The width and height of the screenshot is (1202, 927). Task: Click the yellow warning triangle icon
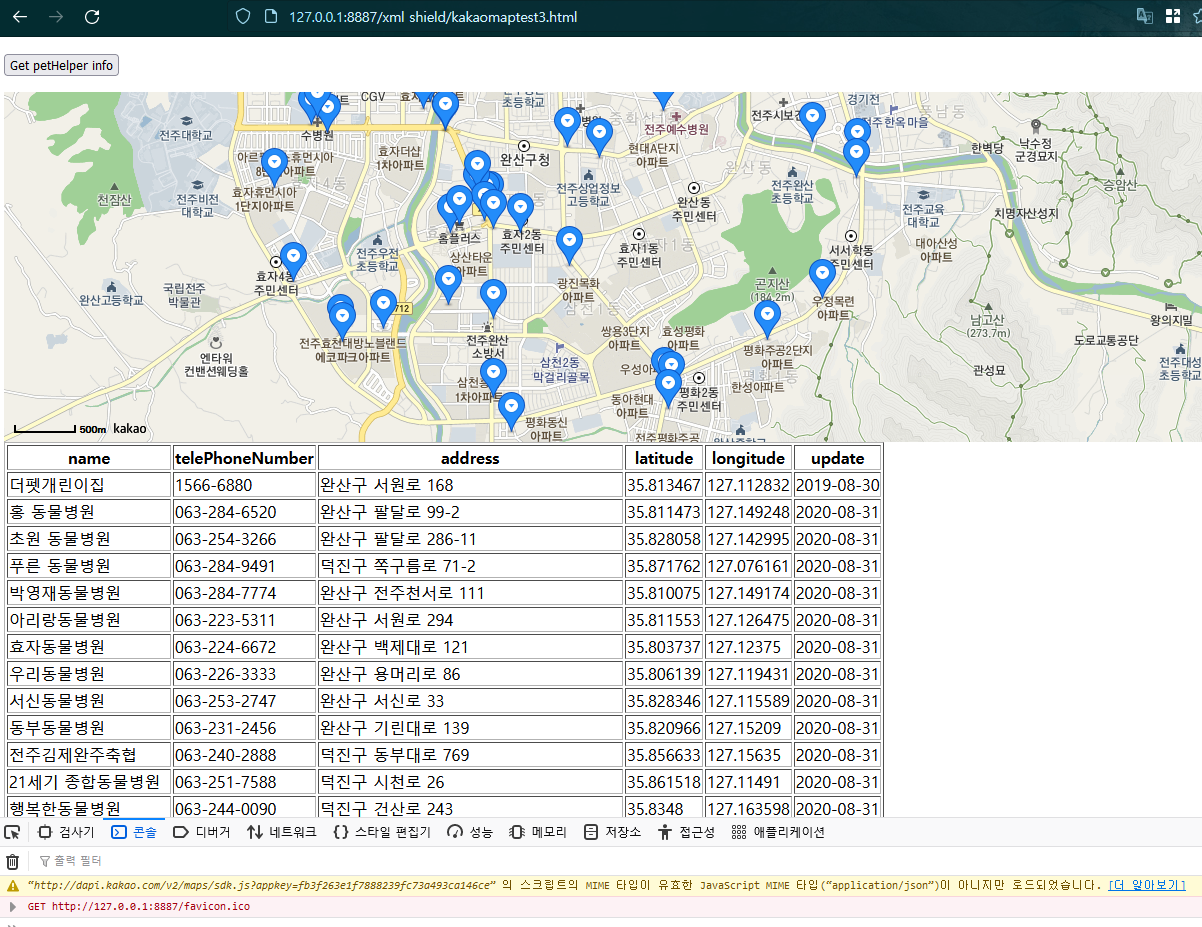13,886
